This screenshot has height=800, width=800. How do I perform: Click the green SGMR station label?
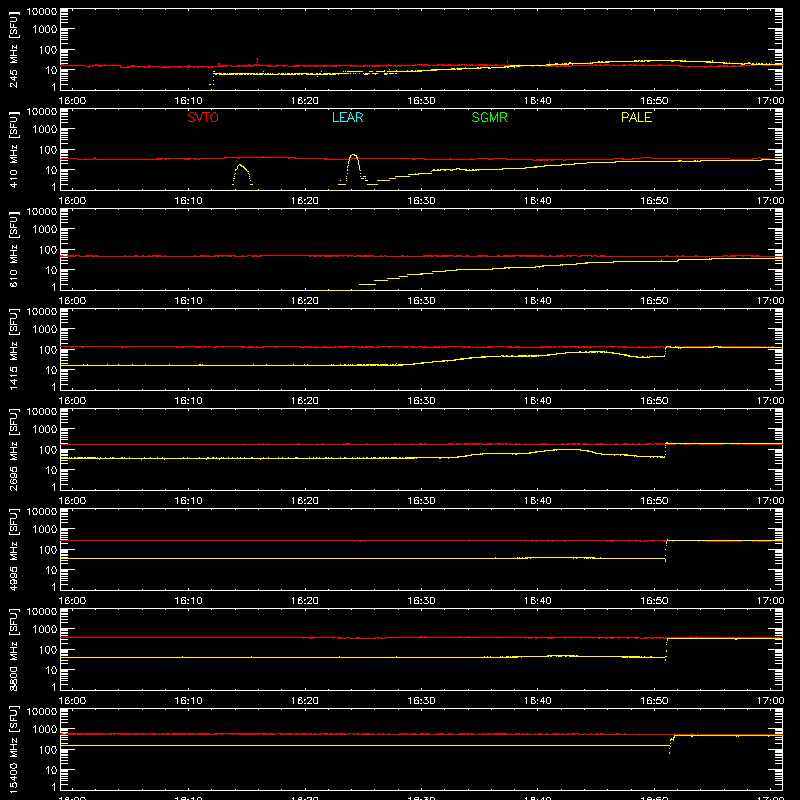click(489, 117)
